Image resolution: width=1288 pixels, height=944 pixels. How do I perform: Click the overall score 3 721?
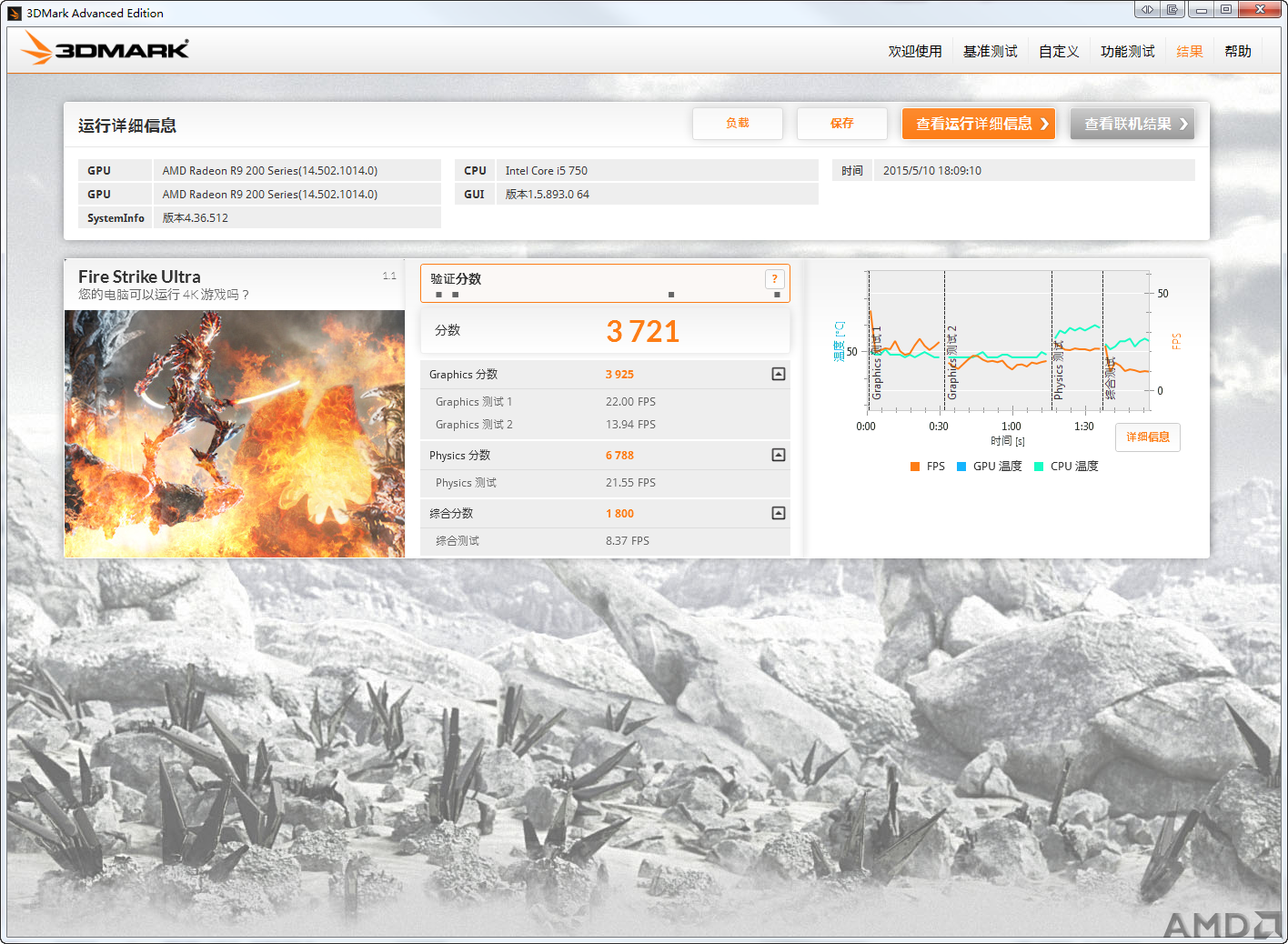643,331
